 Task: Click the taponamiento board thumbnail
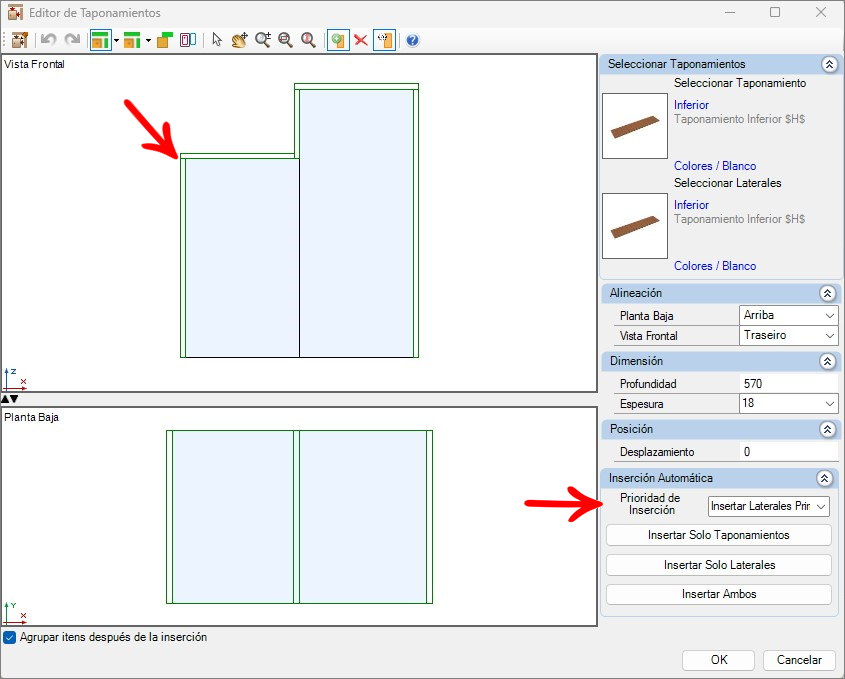(635, 126)
